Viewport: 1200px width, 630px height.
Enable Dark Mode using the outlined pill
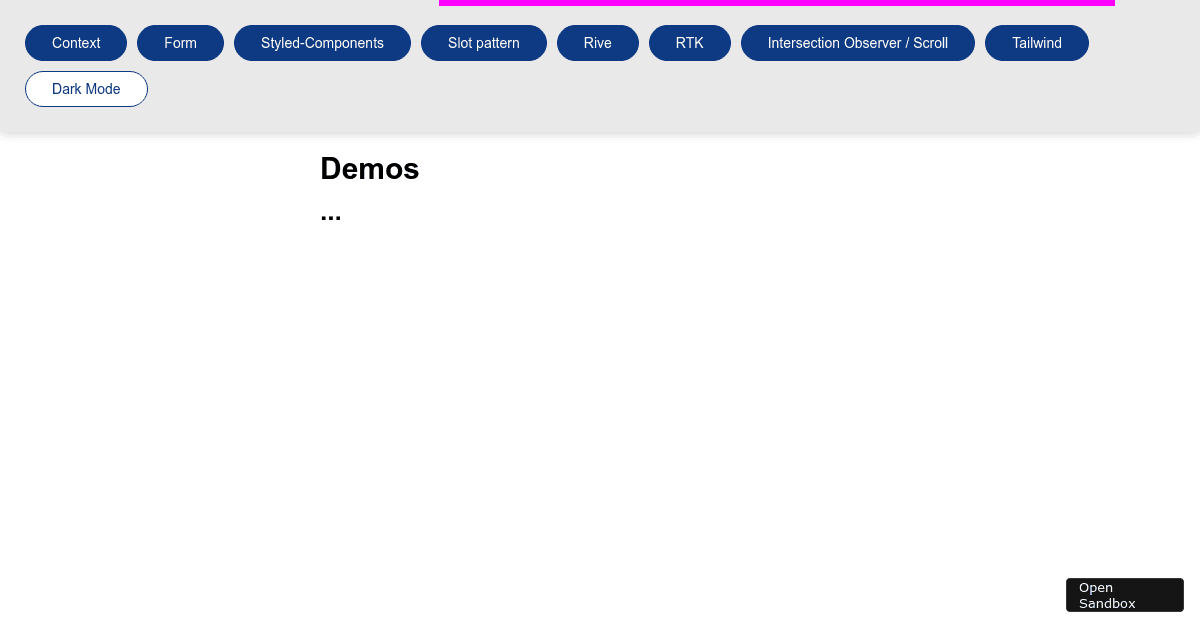click(x=86, y=89)
